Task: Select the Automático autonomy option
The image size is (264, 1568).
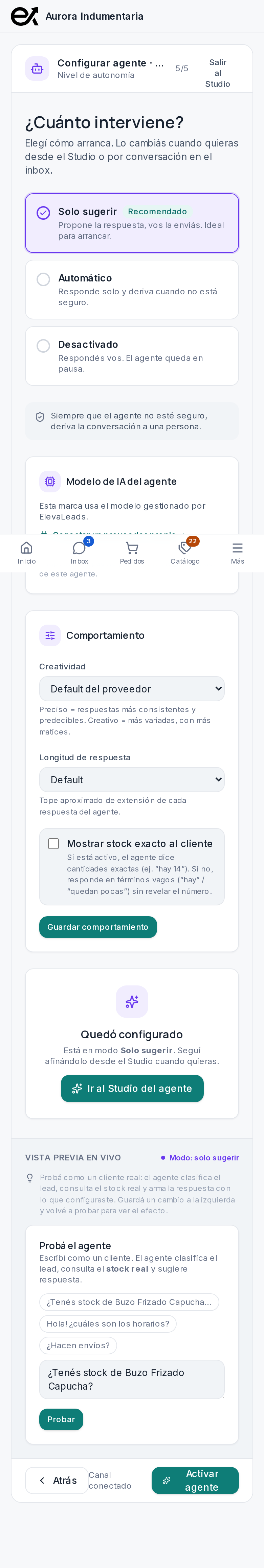Action: tap(132, 290)
